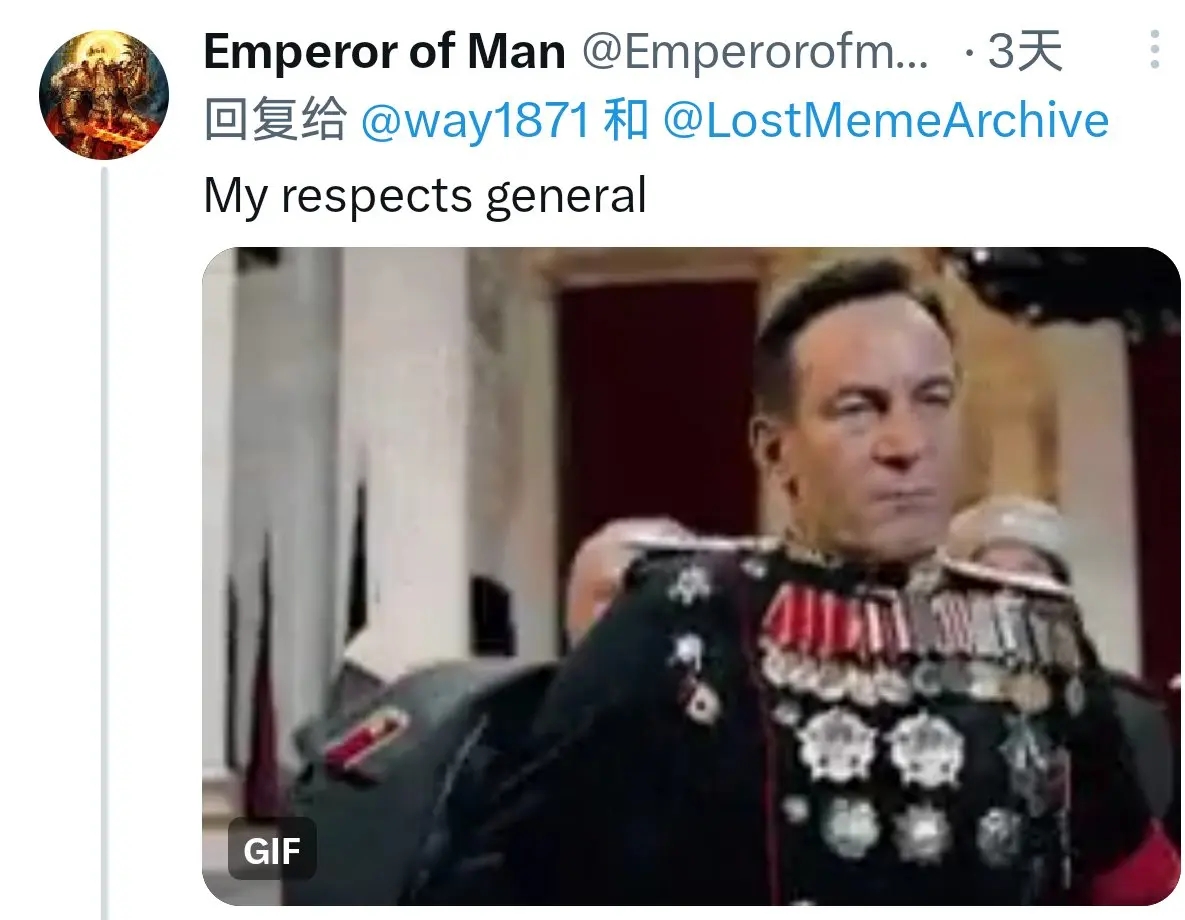Open the @Emperorofm... handle link
Image resolution: width=1185 pixels, height=920 pixels.
(x=756, y=51)
